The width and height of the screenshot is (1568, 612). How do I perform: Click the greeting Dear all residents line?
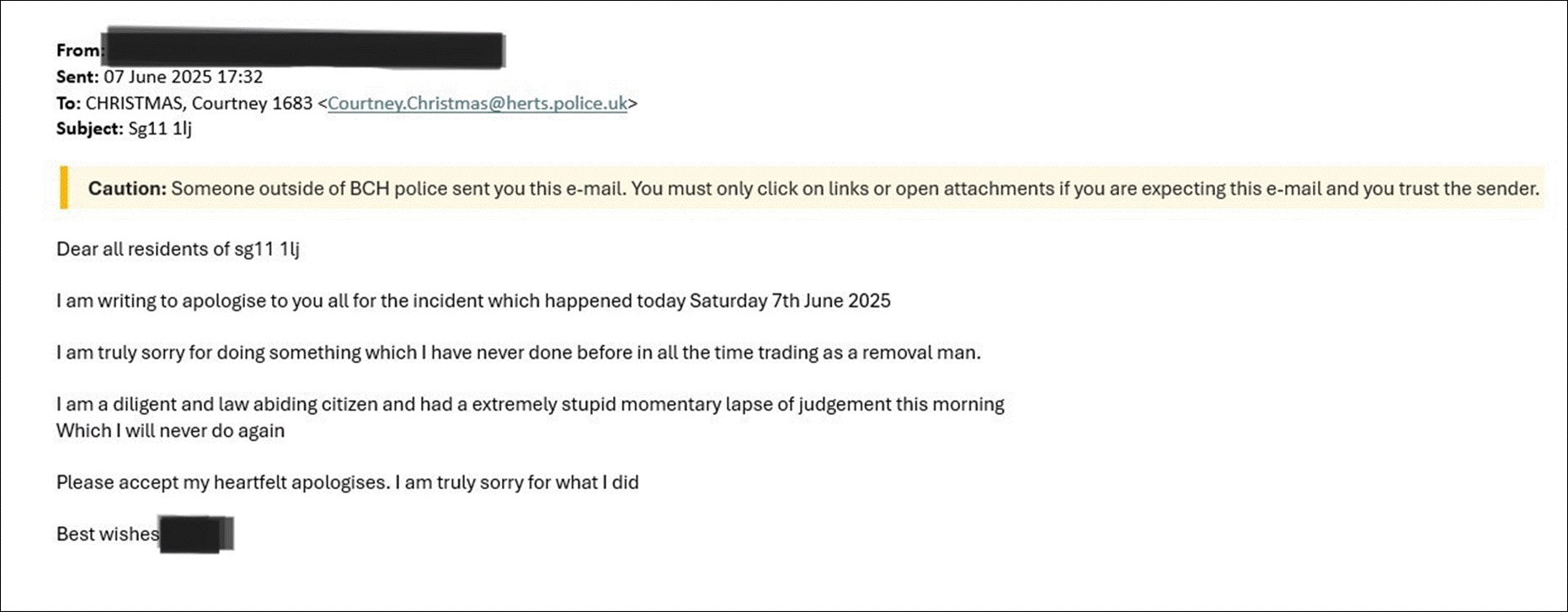178,249
